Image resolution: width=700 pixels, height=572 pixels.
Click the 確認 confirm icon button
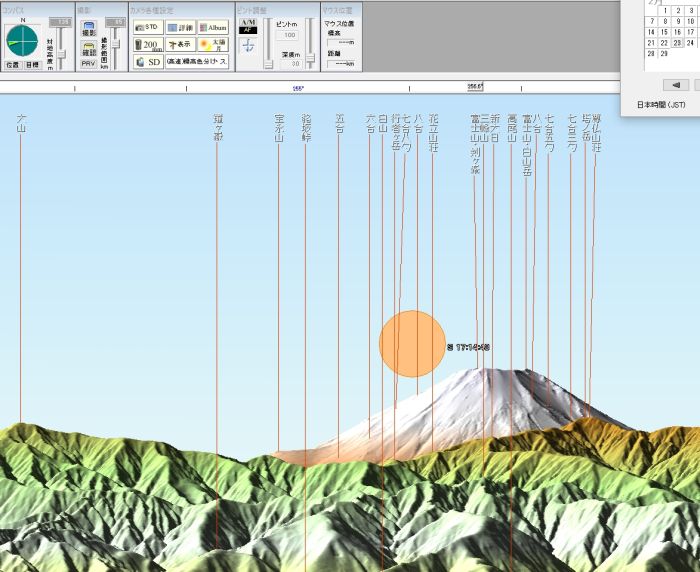tap(88, 47)
